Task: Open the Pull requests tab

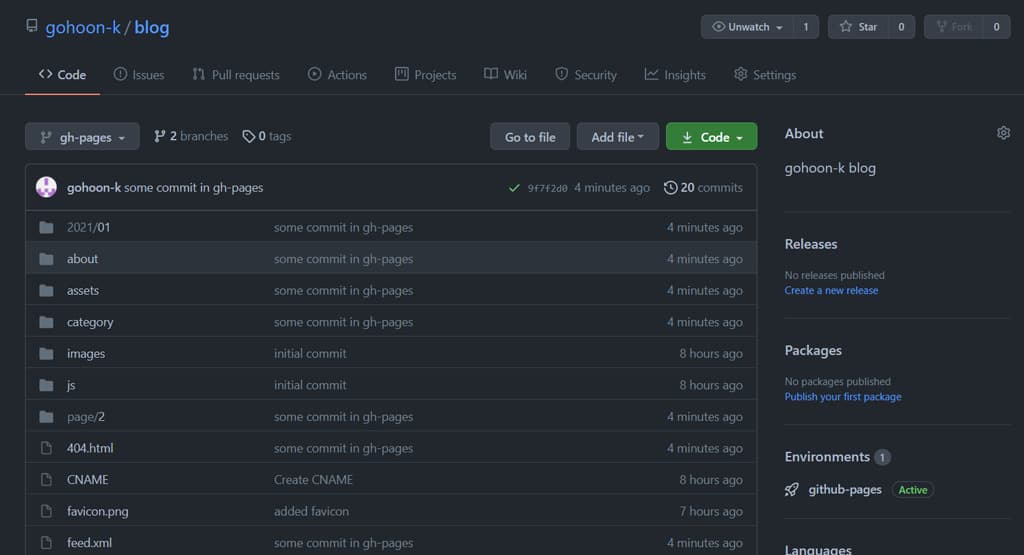Action: click(x=236, y=75)
